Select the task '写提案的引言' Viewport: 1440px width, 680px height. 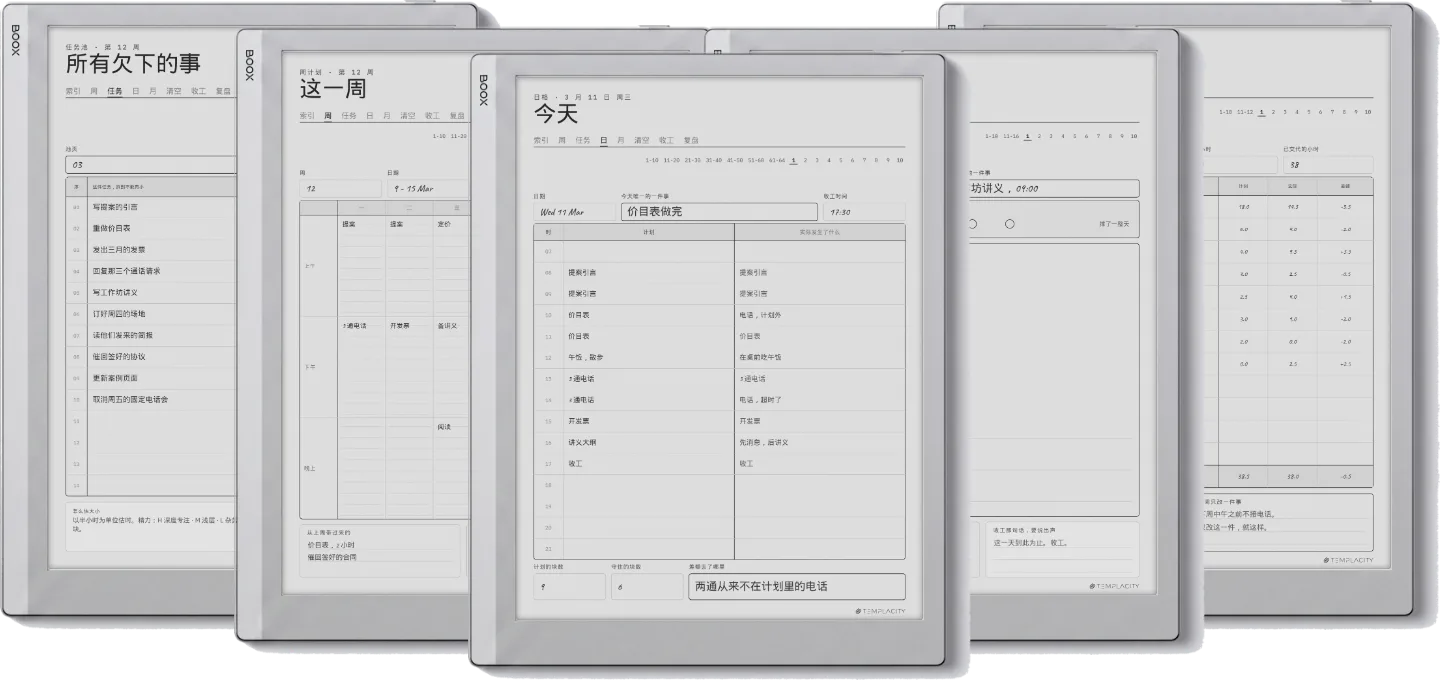pos(115,207)
